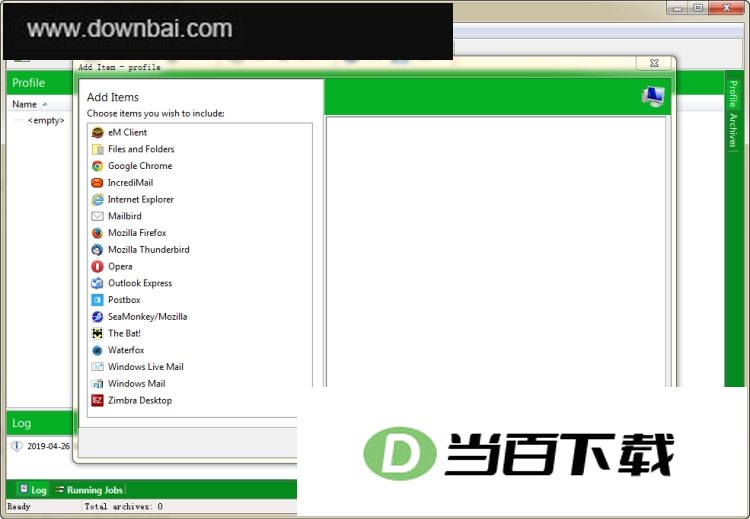Open the Running Jobs tab

[x=89, y=490]
